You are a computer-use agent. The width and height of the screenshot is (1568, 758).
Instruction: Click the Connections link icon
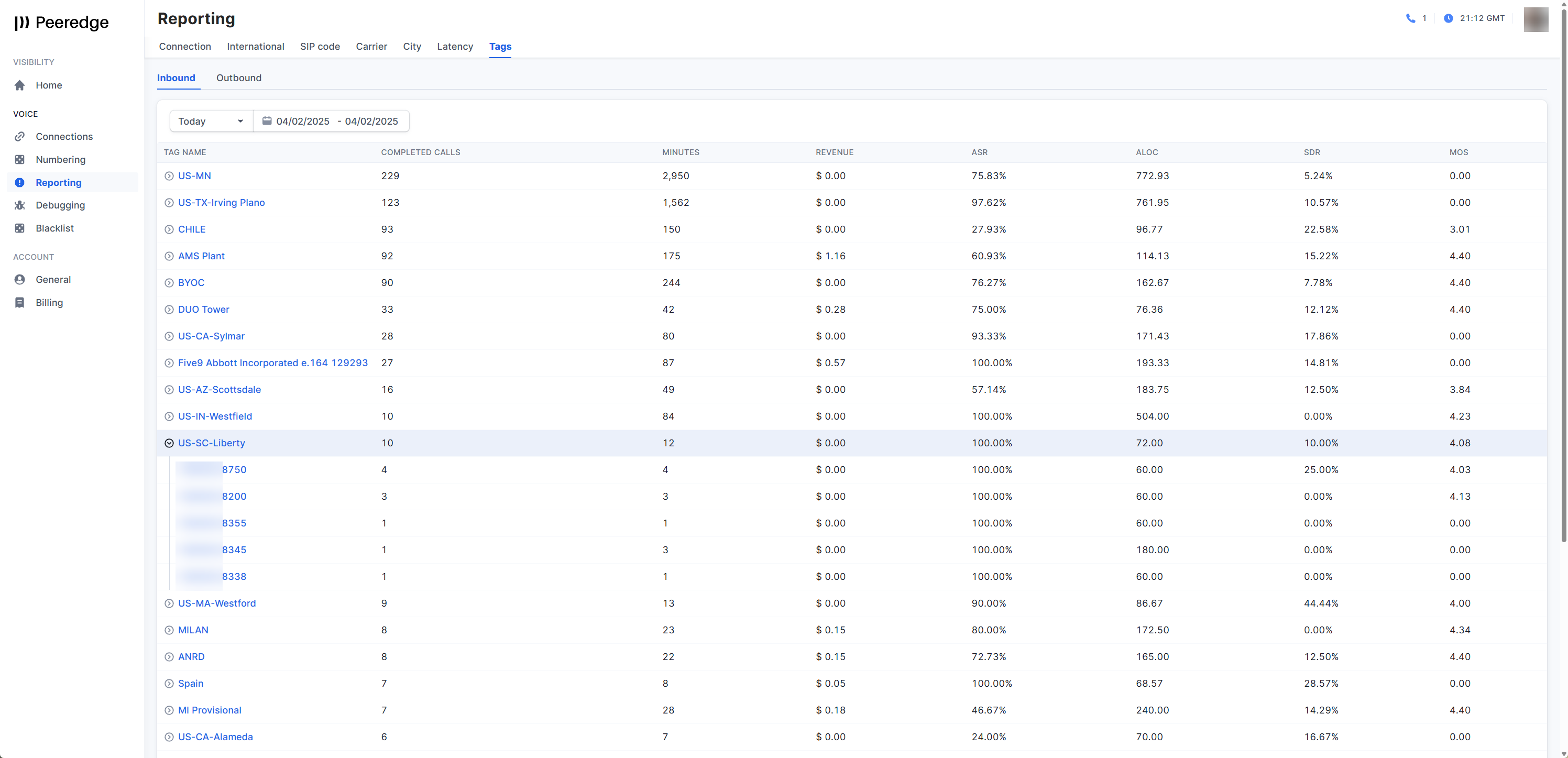click(x=19, y=136)
